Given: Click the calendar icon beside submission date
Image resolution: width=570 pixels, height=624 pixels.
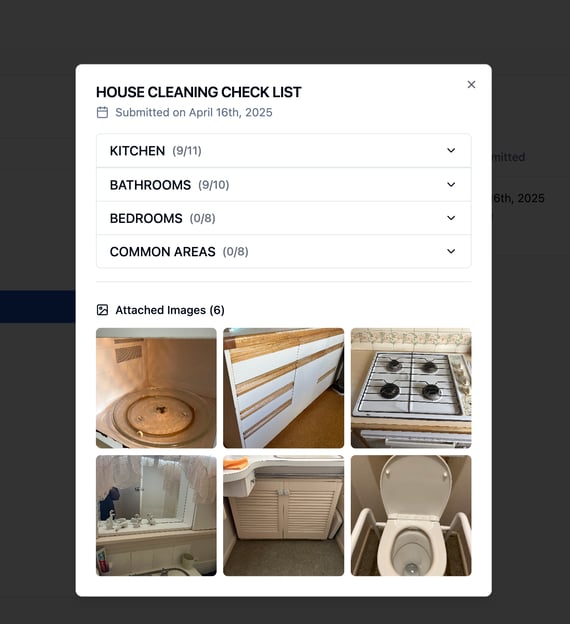Looking at the screenshot, I should click(x=102, y=113).
